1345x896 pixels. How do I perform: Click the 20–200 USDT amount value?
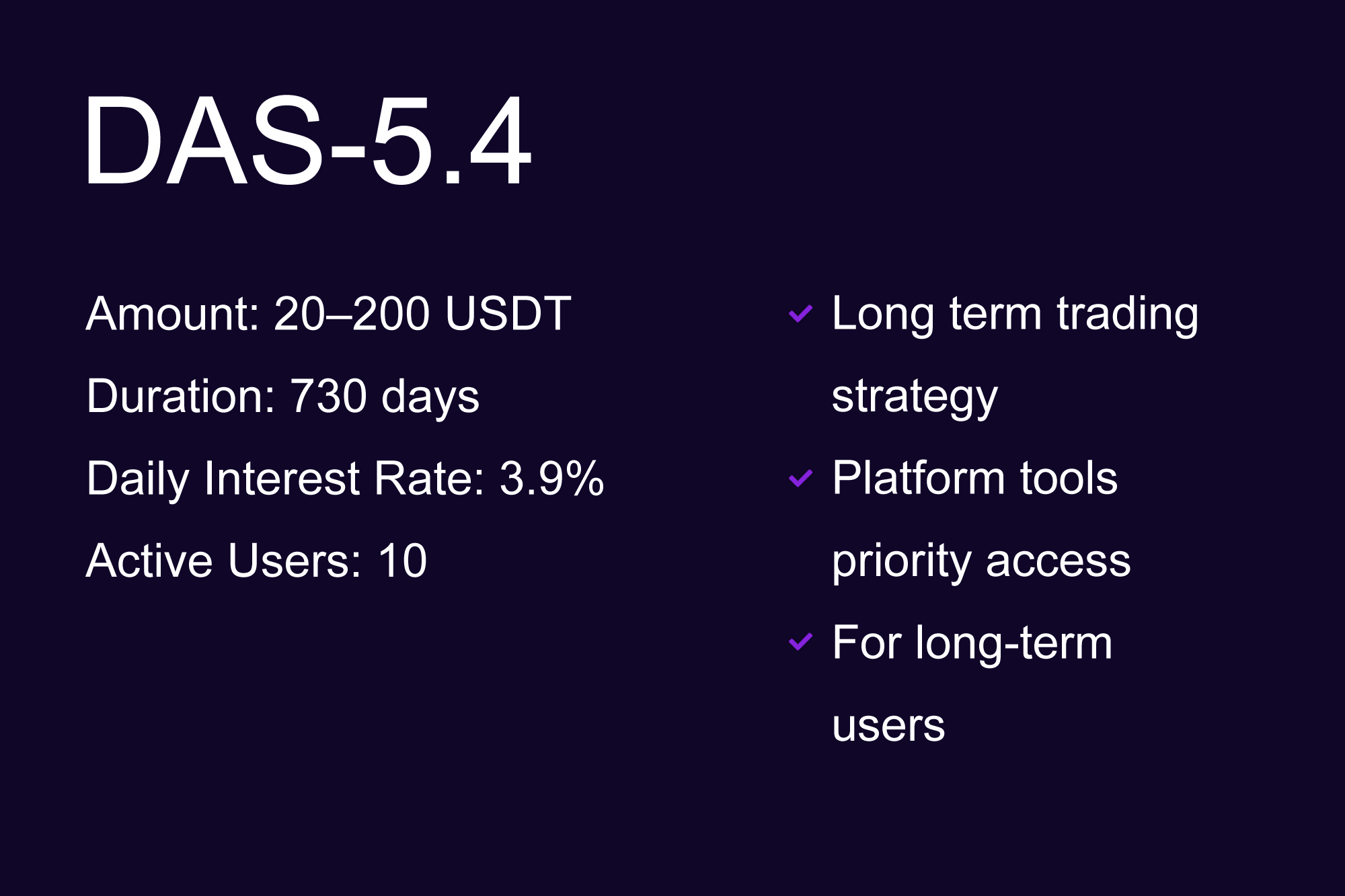click(422, 314)
